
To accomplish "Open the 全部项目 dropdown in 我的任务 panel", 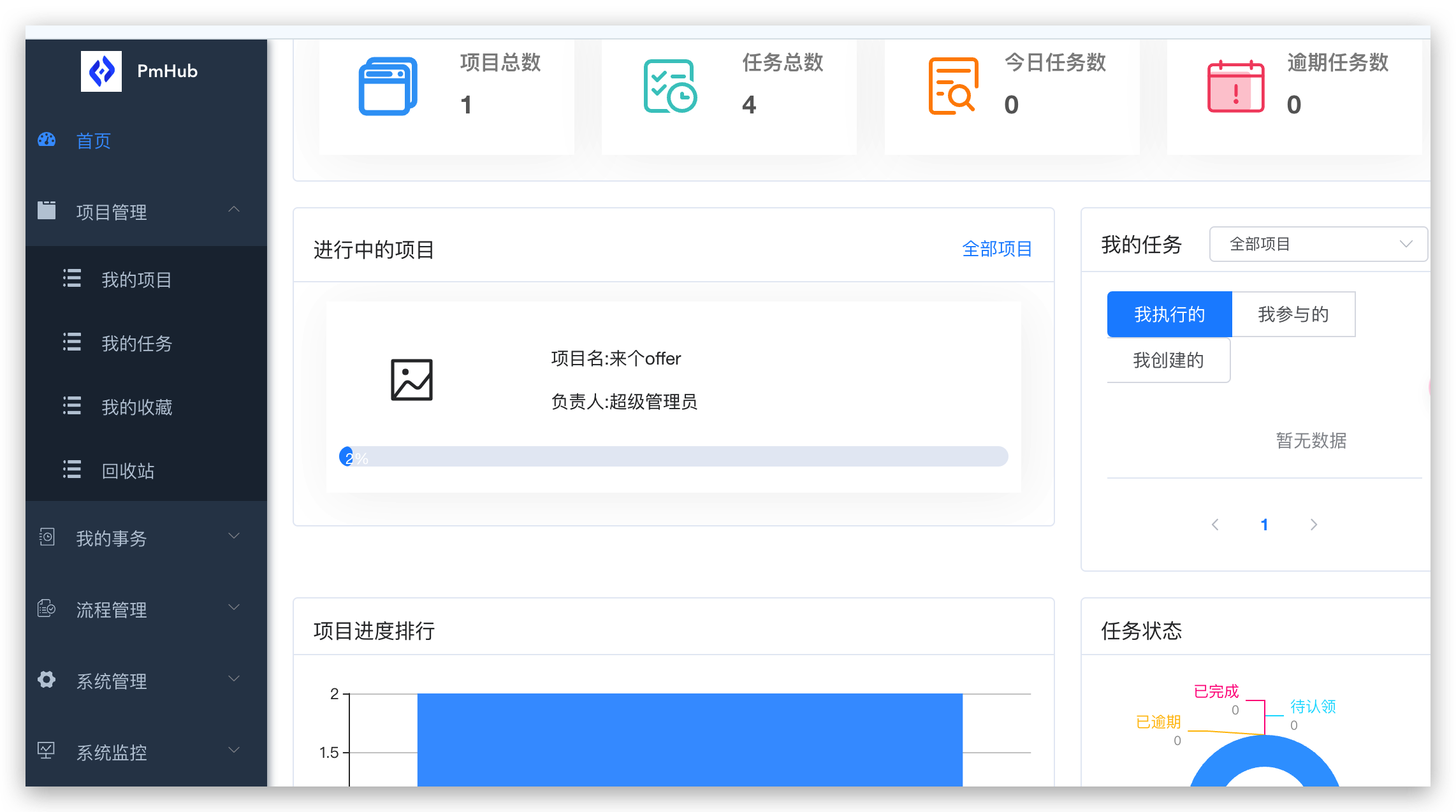I will click(x=1318, y=243).
